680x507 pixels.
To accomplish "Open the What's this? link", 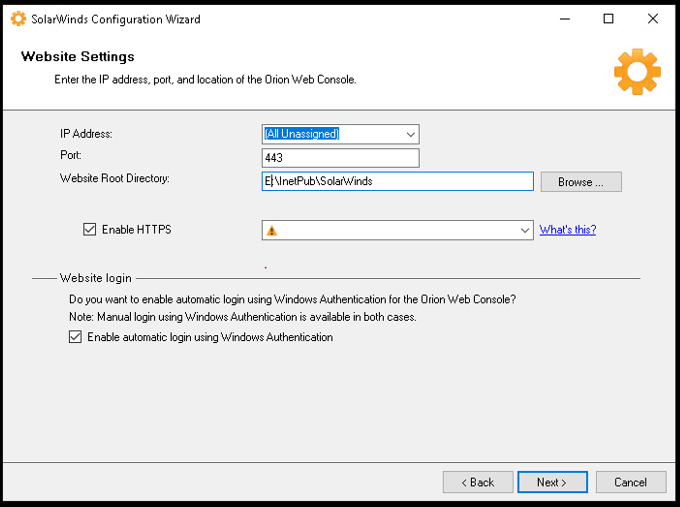I will pos(568,229).
